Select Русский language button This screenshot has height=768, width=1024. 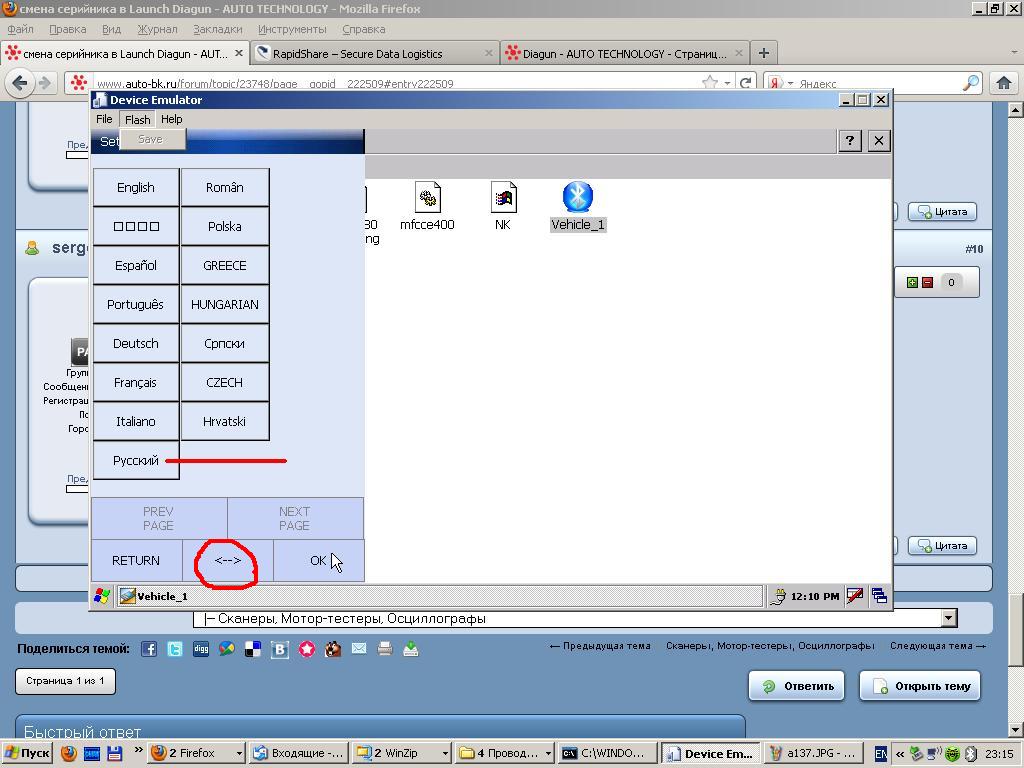click(136, 460)
